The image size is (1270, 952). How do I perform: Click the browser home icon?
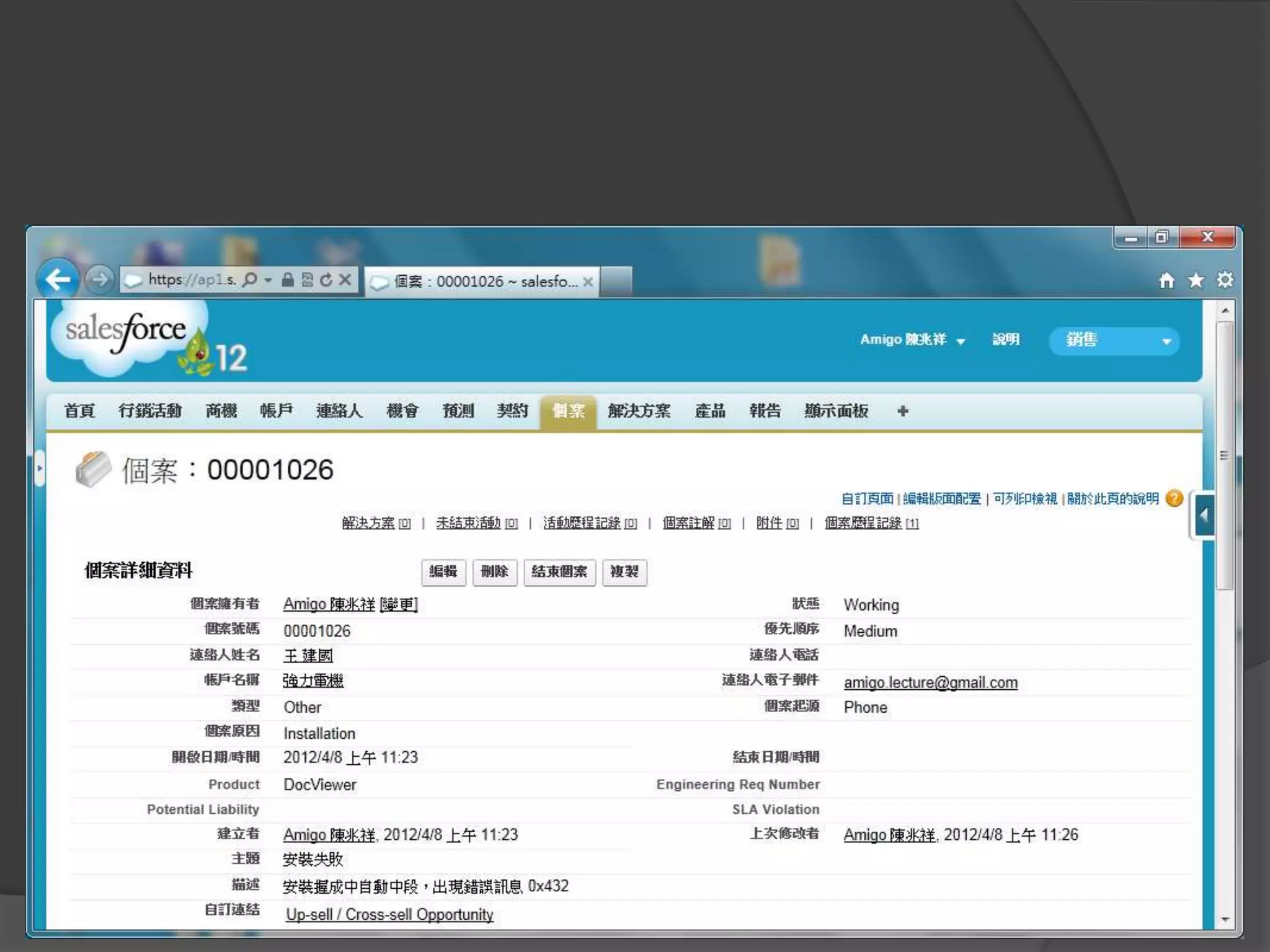pos(1166,281)
